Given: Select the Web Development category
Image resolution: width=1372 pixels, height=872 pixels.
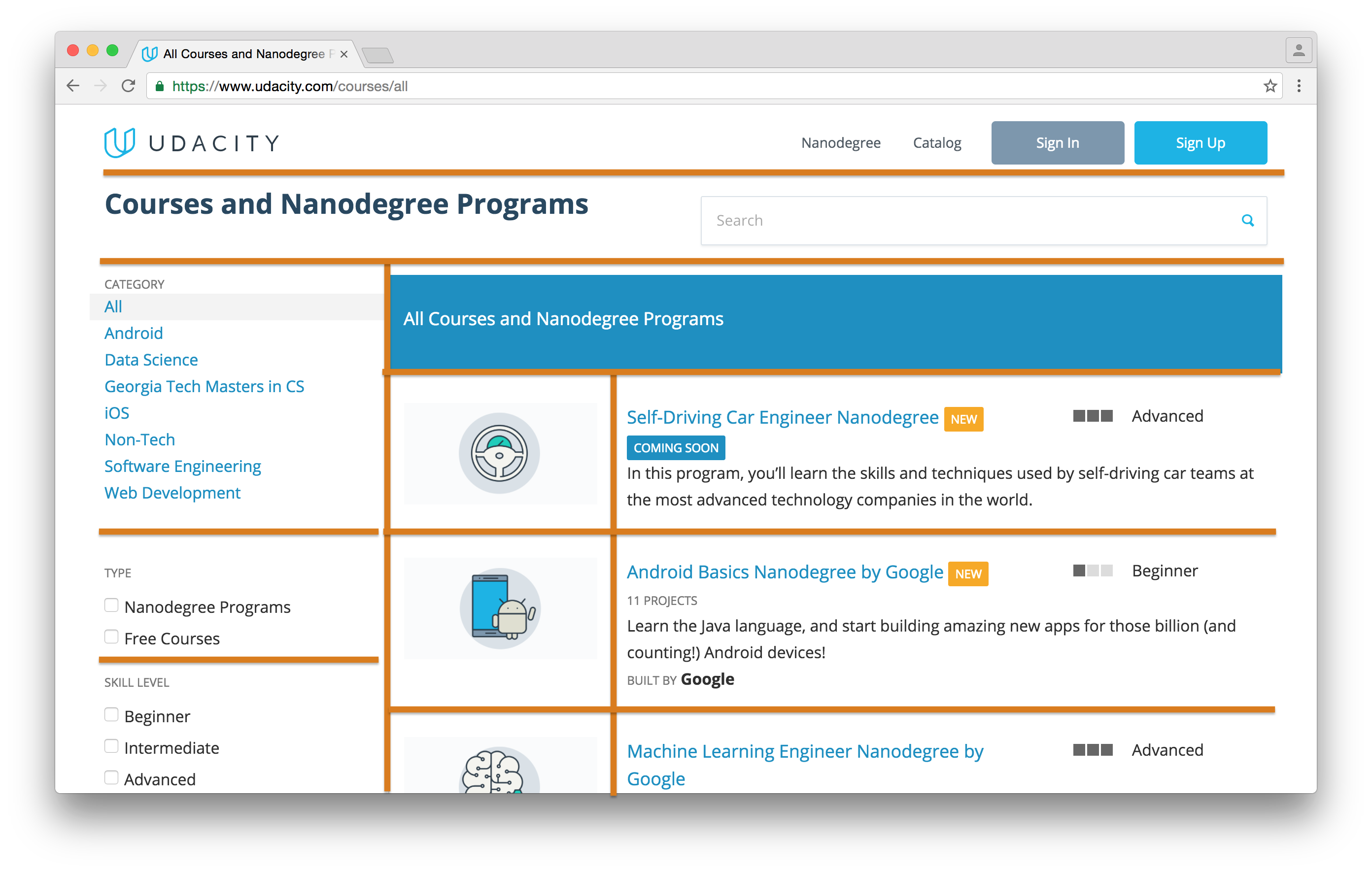Looking at the screenshot, I should (172, 493).
